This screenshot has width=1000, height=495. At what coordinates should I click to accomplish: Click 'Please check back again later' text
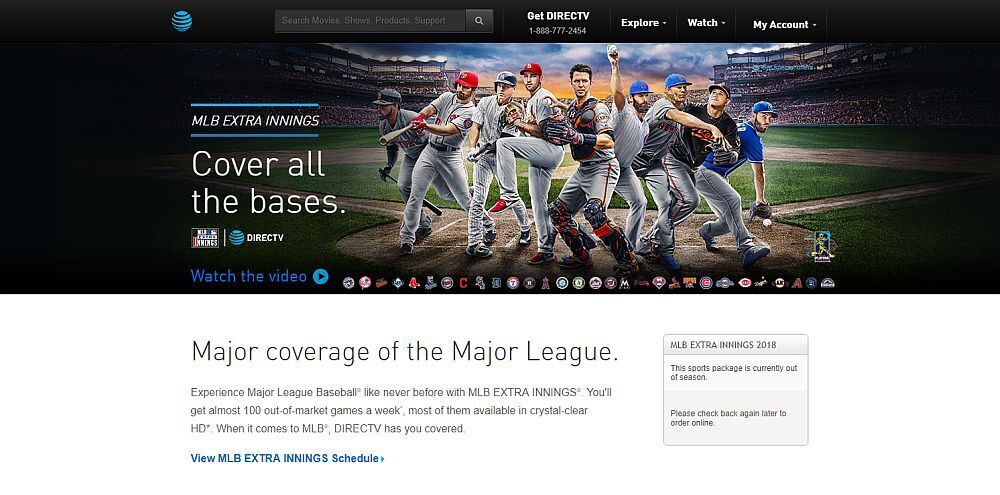(728, 418)
